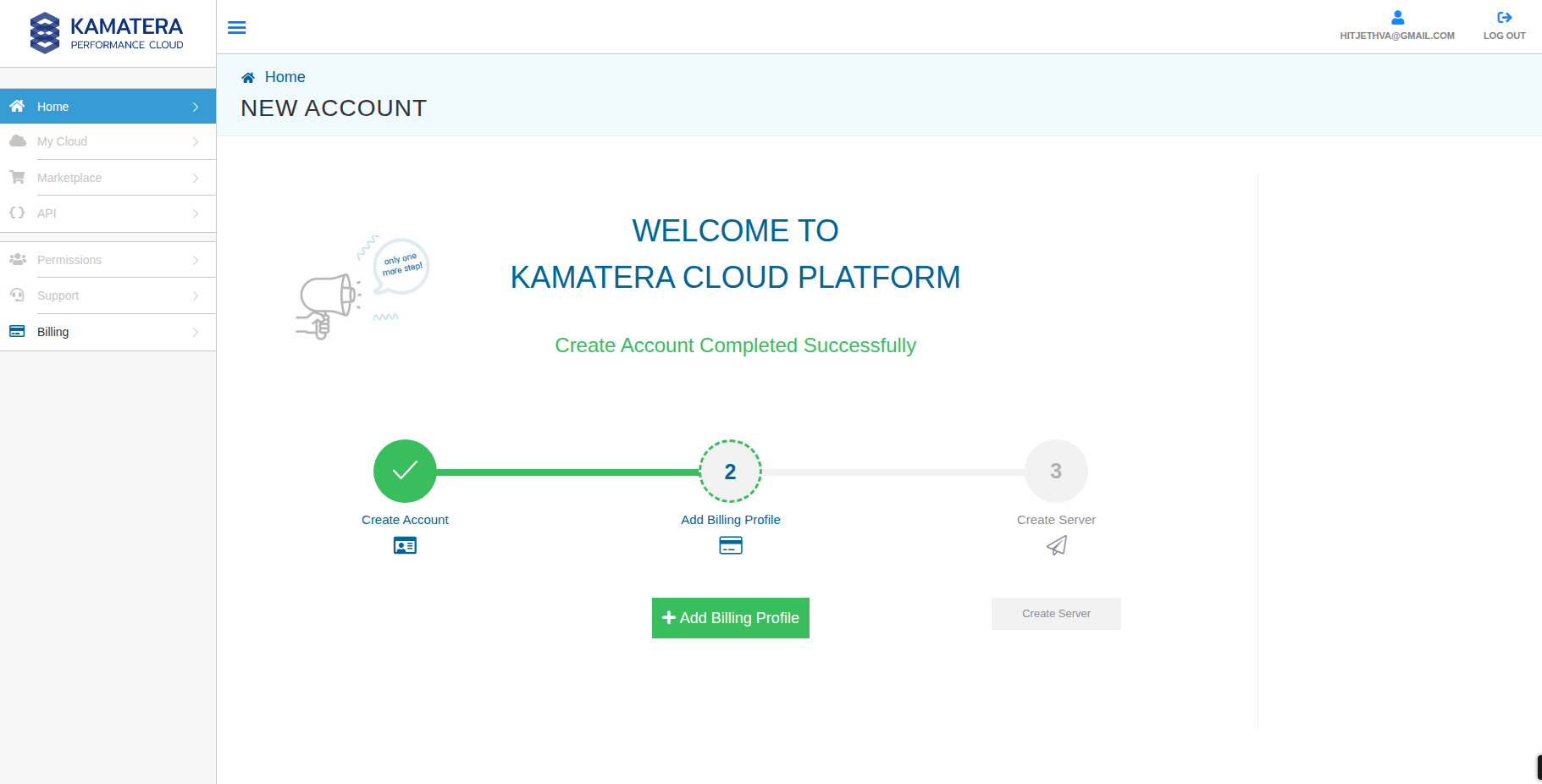Viewport: 1542px width, 784px height.
Task: Click the green Add Billing Profile button
Action: tap(731, 618)
